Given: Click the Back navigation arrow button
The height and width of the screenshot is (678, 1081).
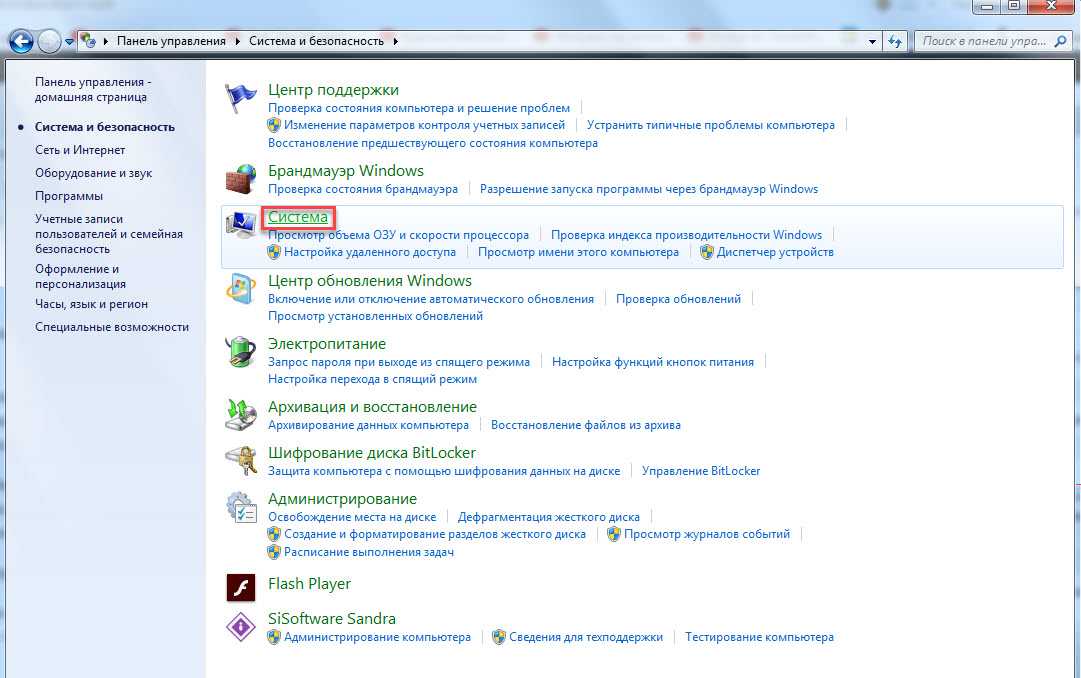Looking at the screenshot, I should pyautogui.click(x=22, y=41).
